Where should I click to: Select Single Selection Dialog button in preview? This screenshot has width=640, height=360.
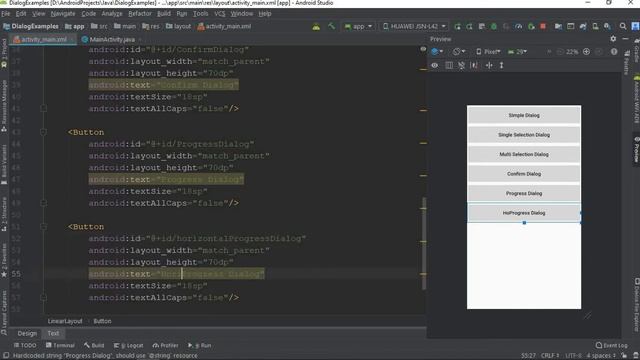524,135
